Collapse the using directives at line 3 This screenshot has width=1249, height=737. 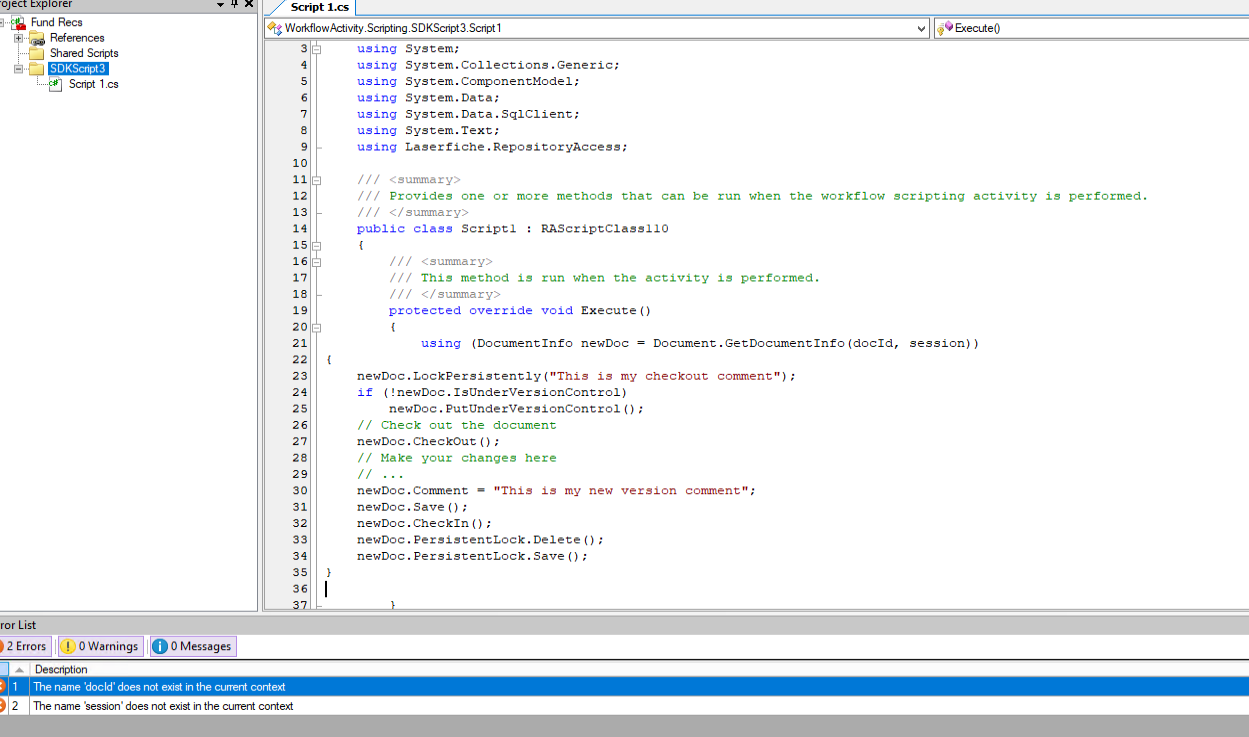tap(316, 49)
